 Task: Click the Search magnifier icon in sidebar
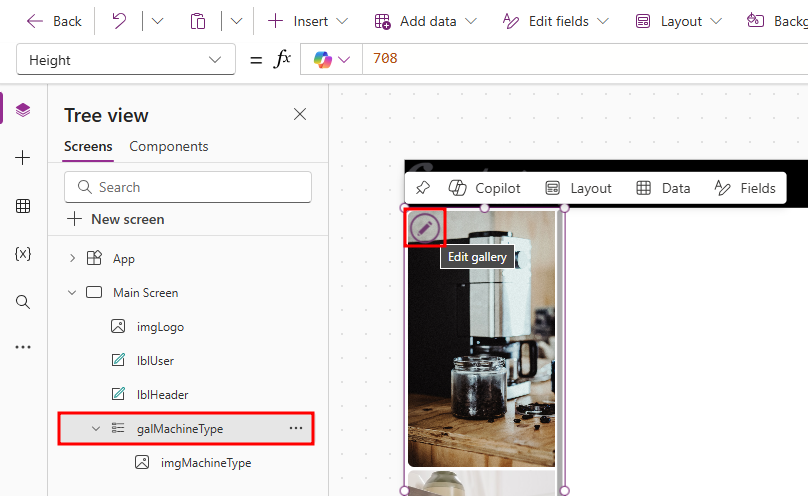coord(23,302)
